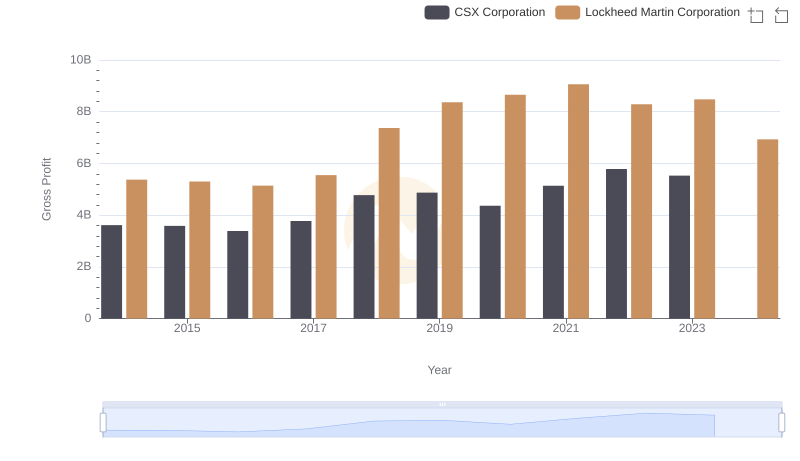Image resolution: width=800 pixels, height=461 pixels.
Task: Click the left handle of the zoom slider
Action: [103, 423]
